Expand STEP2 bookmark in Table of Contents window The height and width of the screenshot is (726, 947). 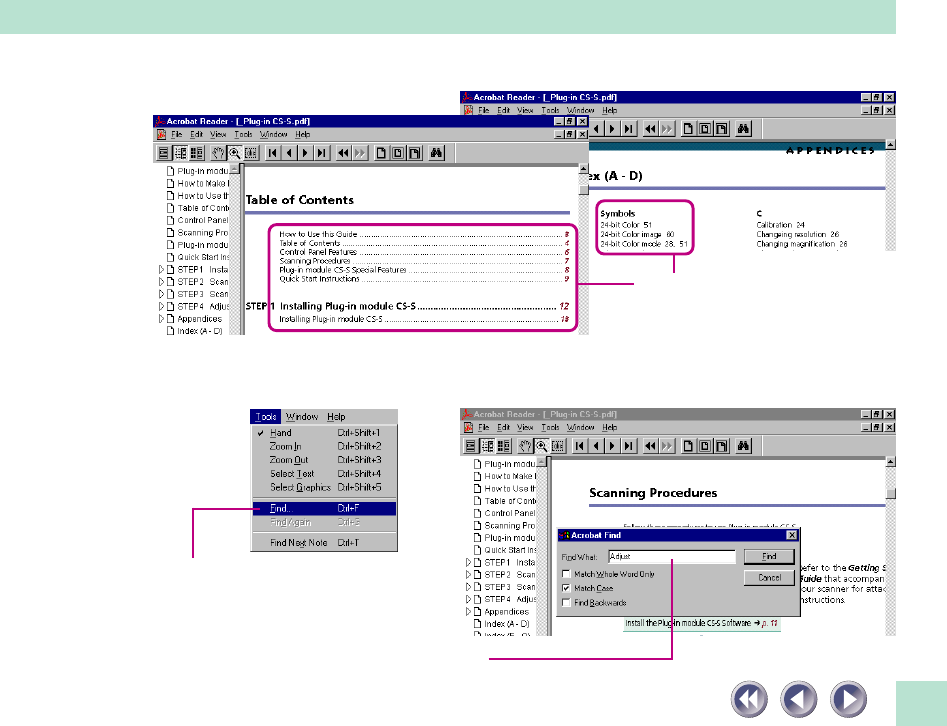tap(161, 281)
